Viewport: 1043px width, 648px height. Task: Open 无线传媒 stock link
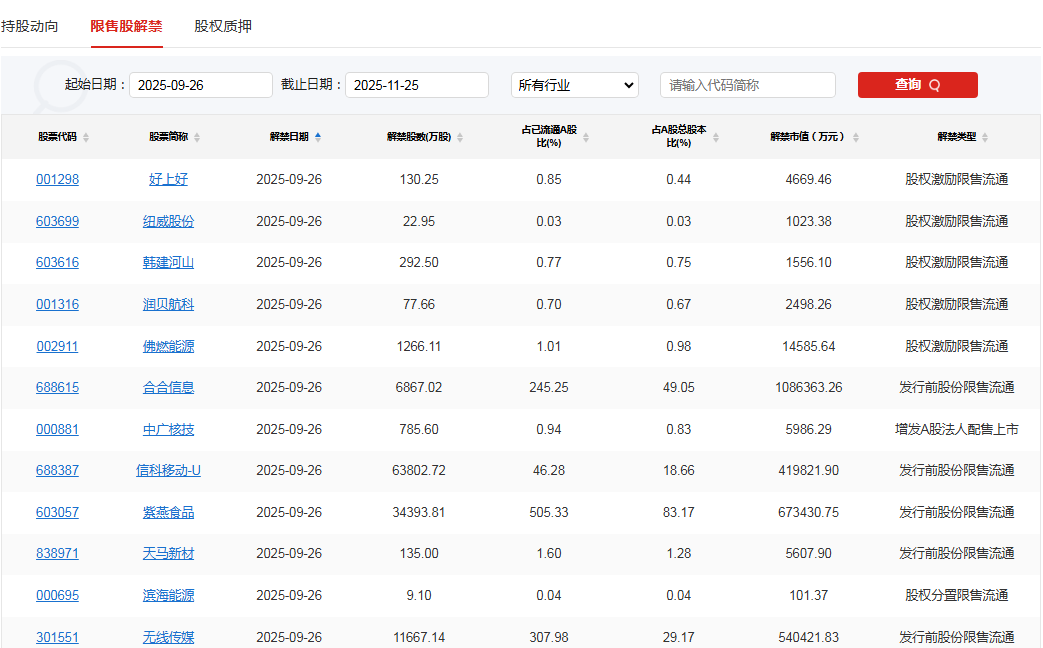point(168,638)
